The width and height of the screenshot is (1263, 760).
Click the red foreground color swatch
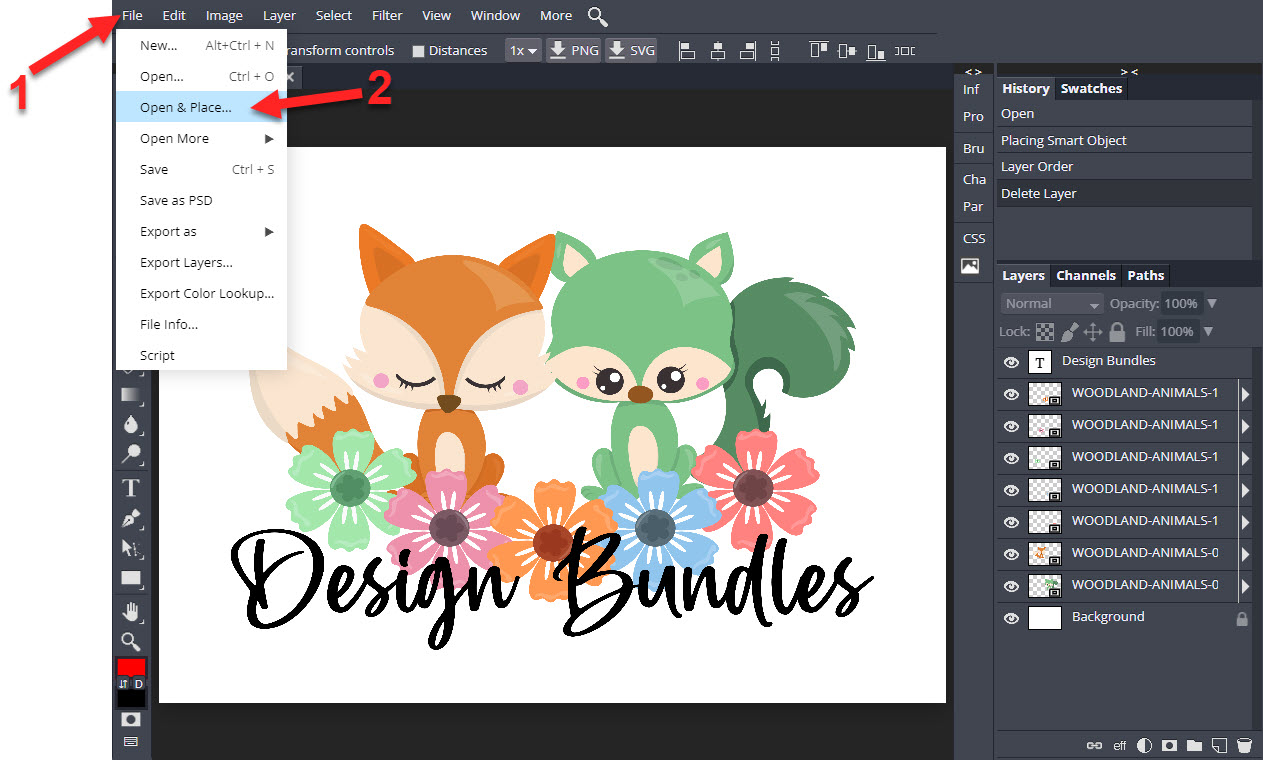click(x=131, y=667)
